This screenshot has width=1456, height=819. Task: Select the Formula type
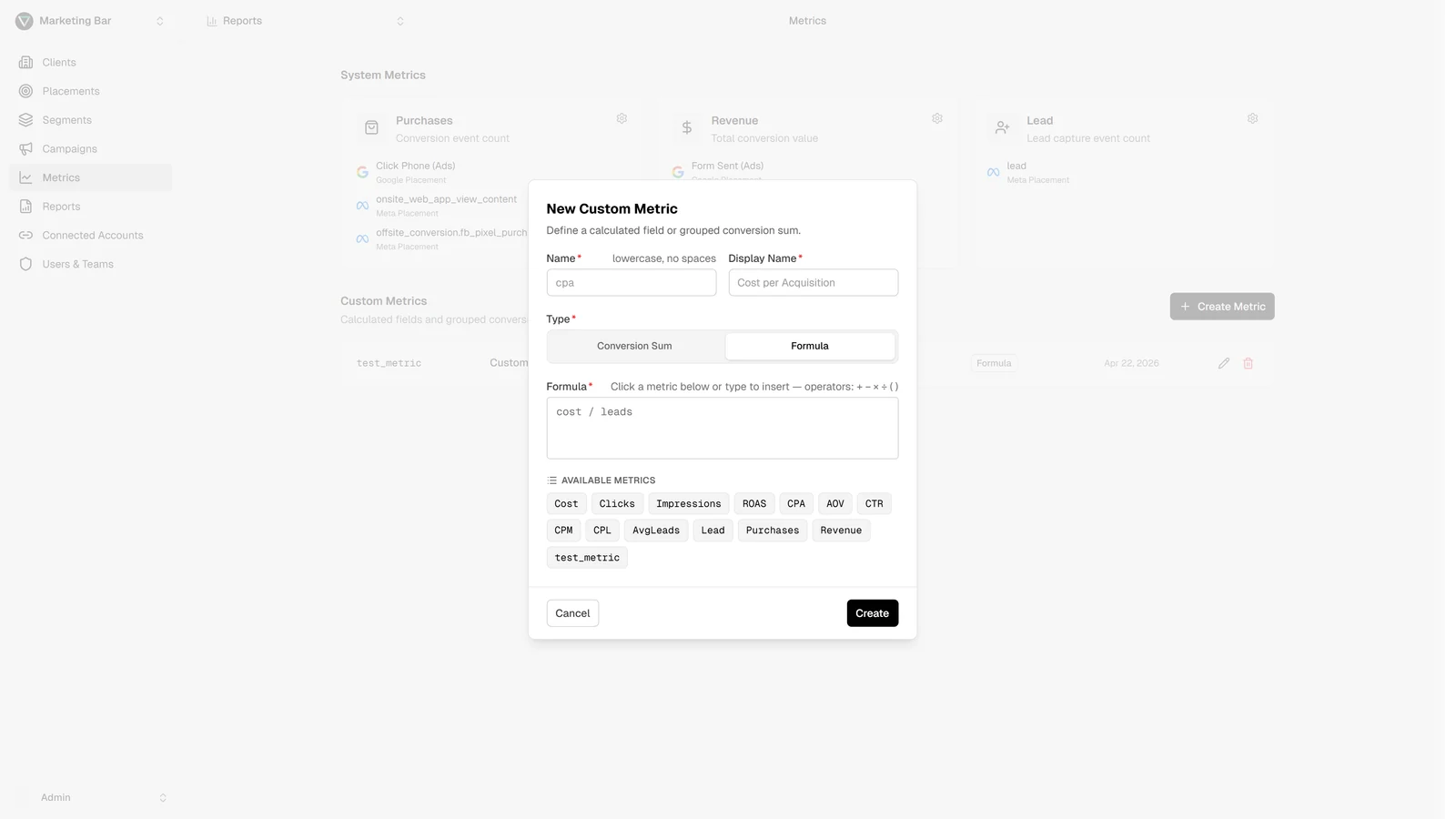pos(810,346)
